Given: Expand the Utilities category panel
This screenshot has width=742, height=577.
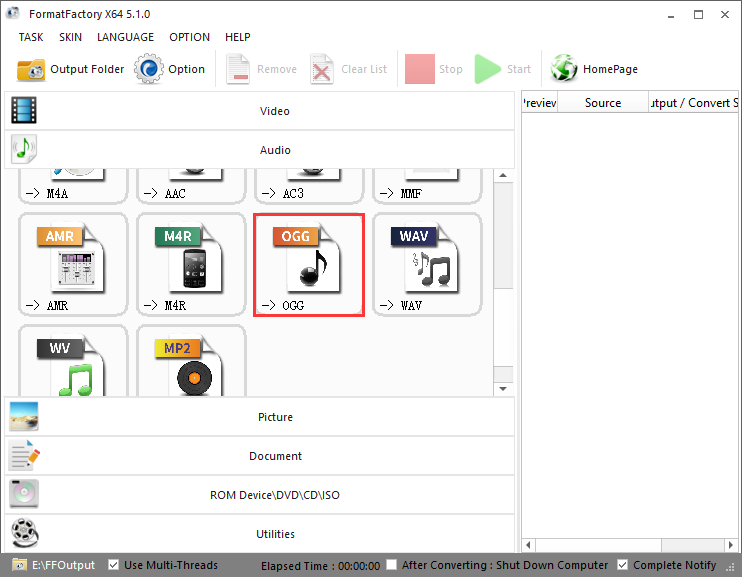Looking at the screenshot, I should (259, 533).
